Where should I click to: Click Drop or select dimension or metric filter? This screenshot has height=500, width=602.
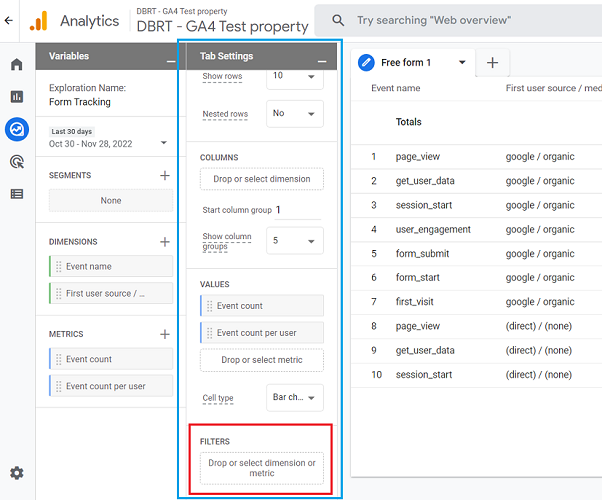[262, 468]
